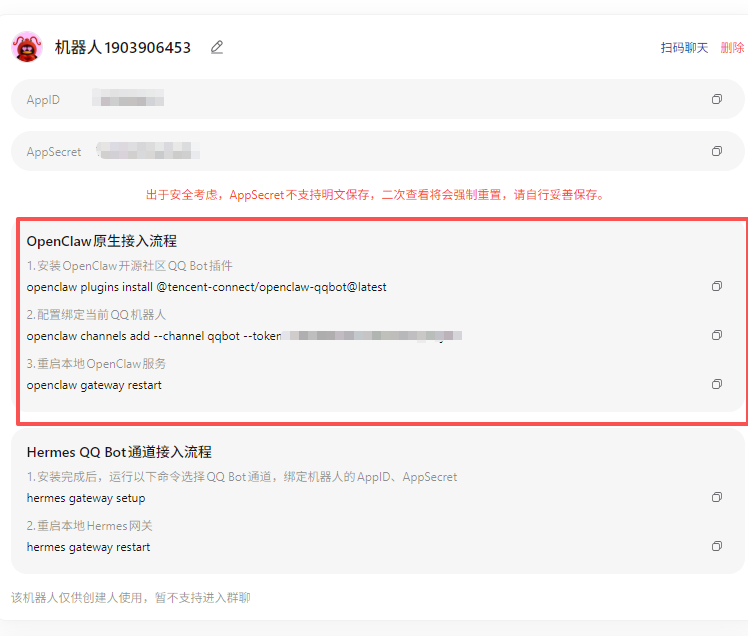Click the Hermes step 1 instruction mentioning AppID、AppSecret
This screenshot has height=636, width=748.
[242, 477]
